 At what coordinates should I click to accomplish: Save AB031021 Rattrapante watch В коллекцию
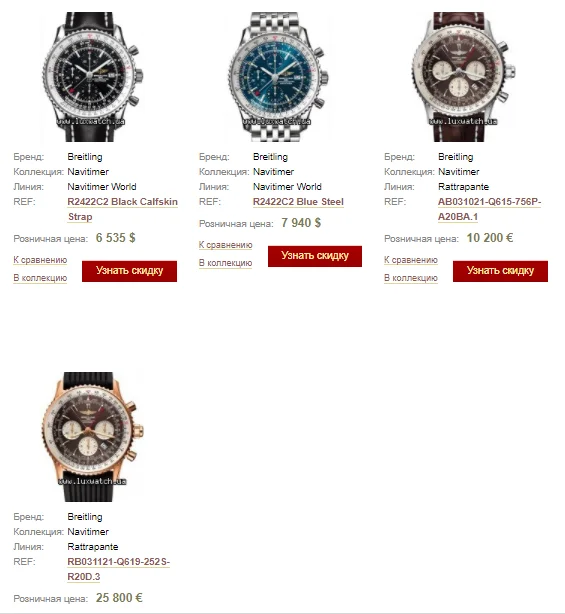point(411,278)
